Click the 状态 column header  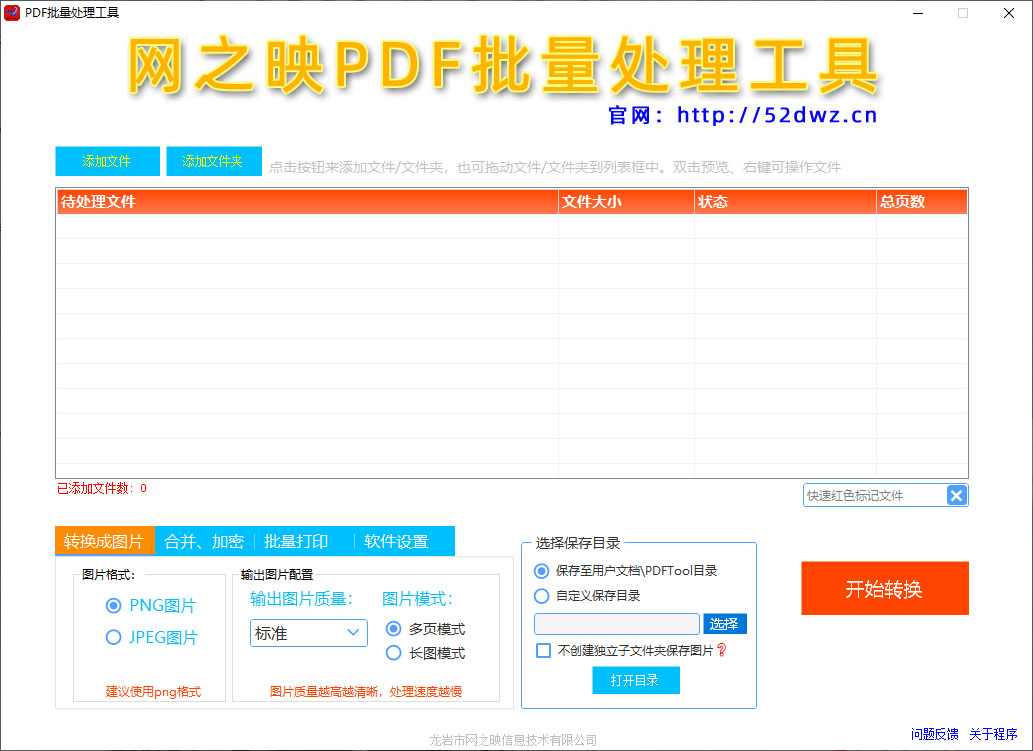(785, 202)
